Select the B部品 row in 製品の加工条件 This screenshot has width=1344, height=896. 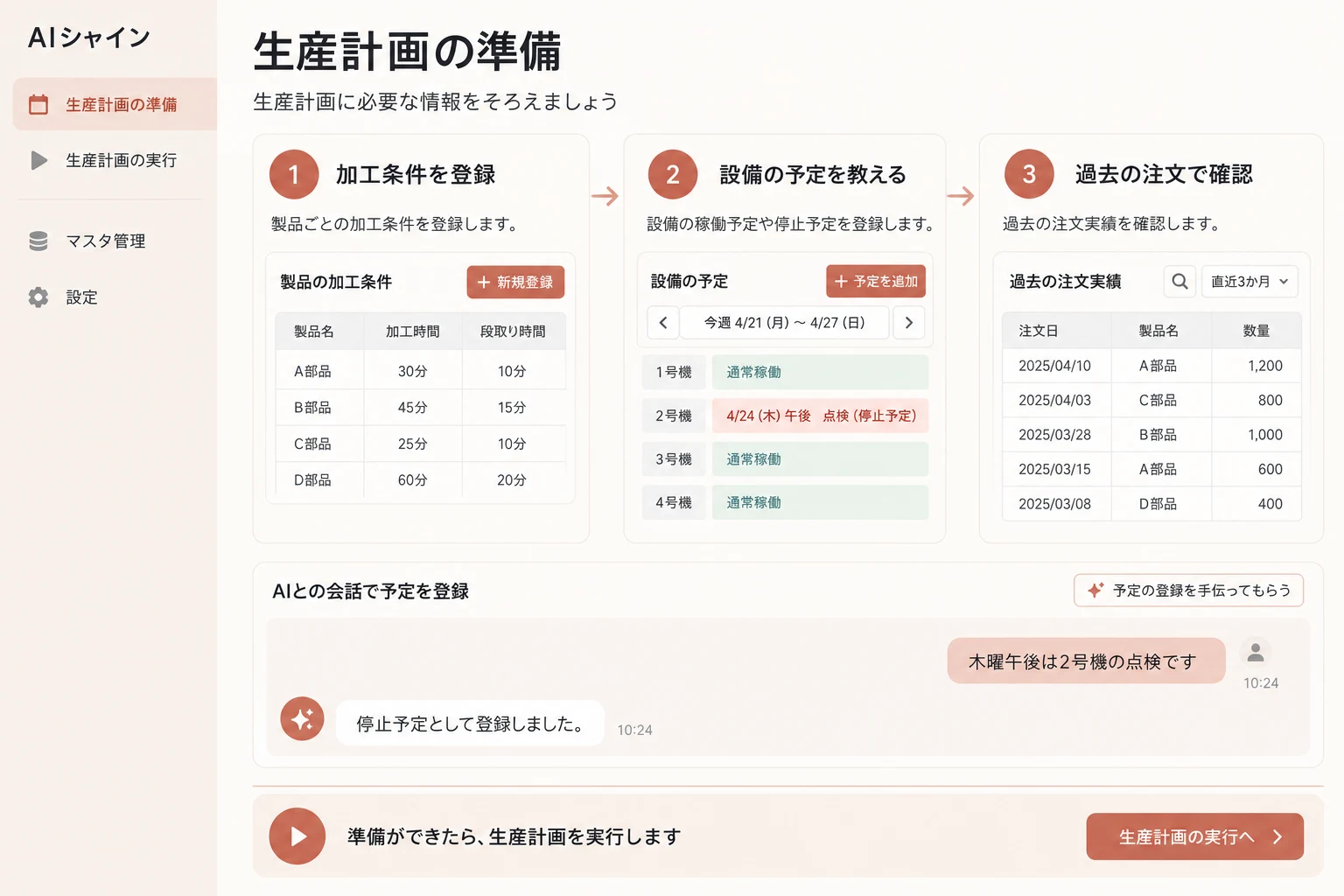pyautogui.click(x=420, y=408)
